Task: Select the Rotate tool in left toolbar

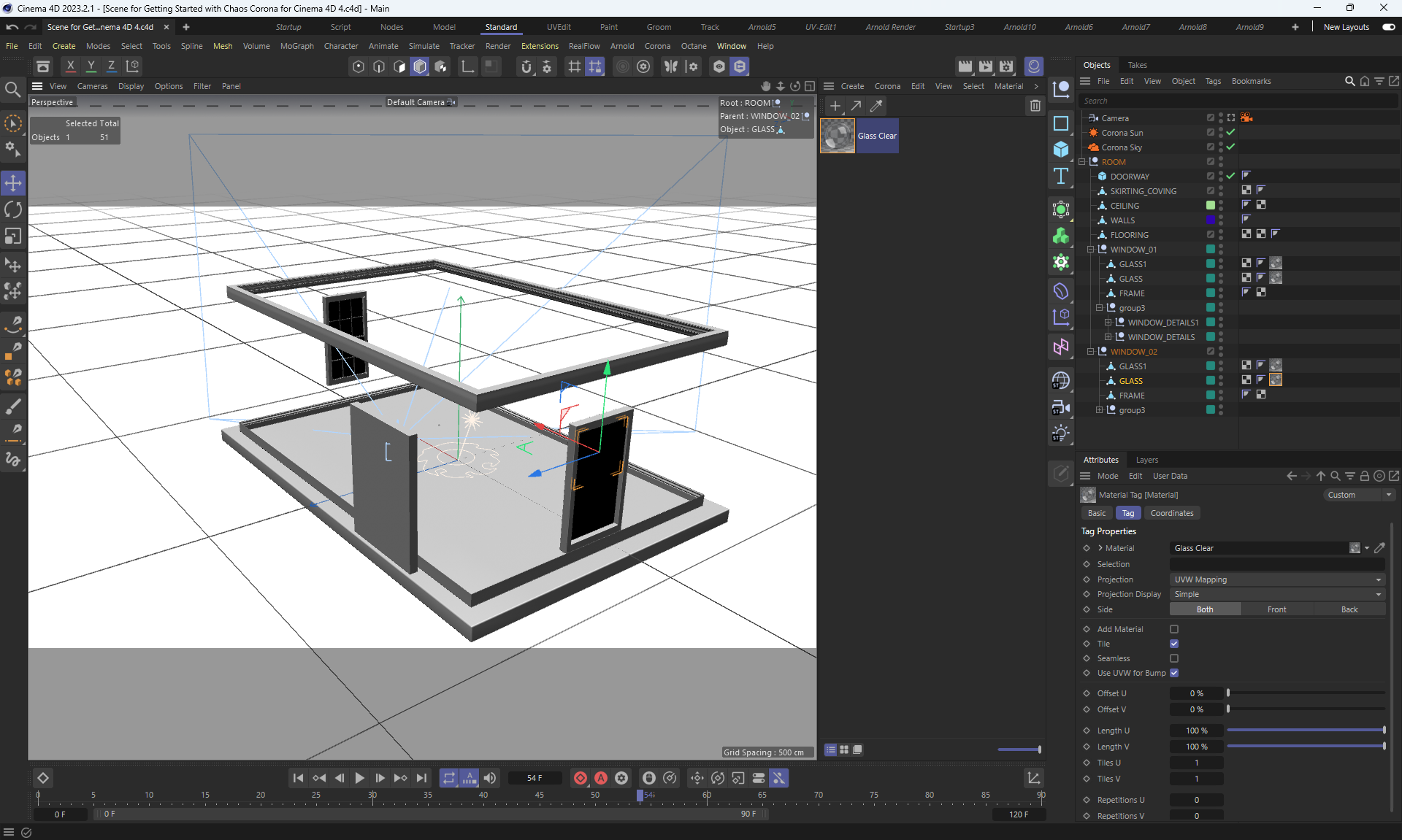Action: pos(13,209)
